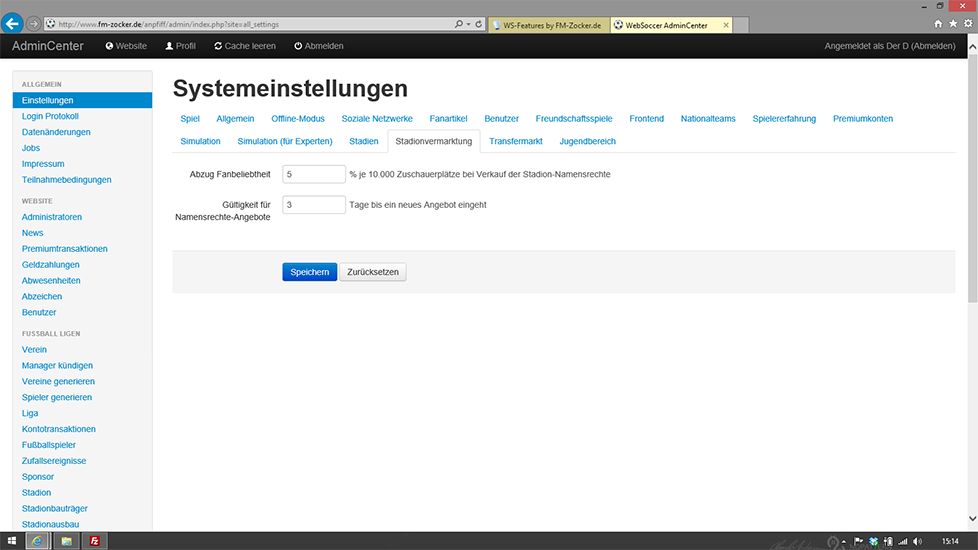
Task: Open Stadionbauträger in the sidebar
Action: 55,509
